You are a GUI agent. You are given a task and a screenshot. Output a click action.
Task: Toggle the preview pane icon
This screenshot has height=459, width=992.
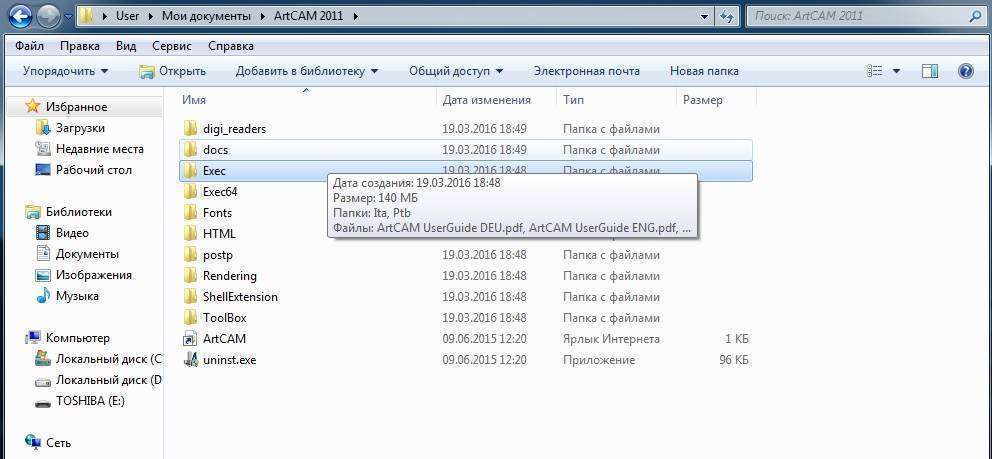[x=929, y=71]
